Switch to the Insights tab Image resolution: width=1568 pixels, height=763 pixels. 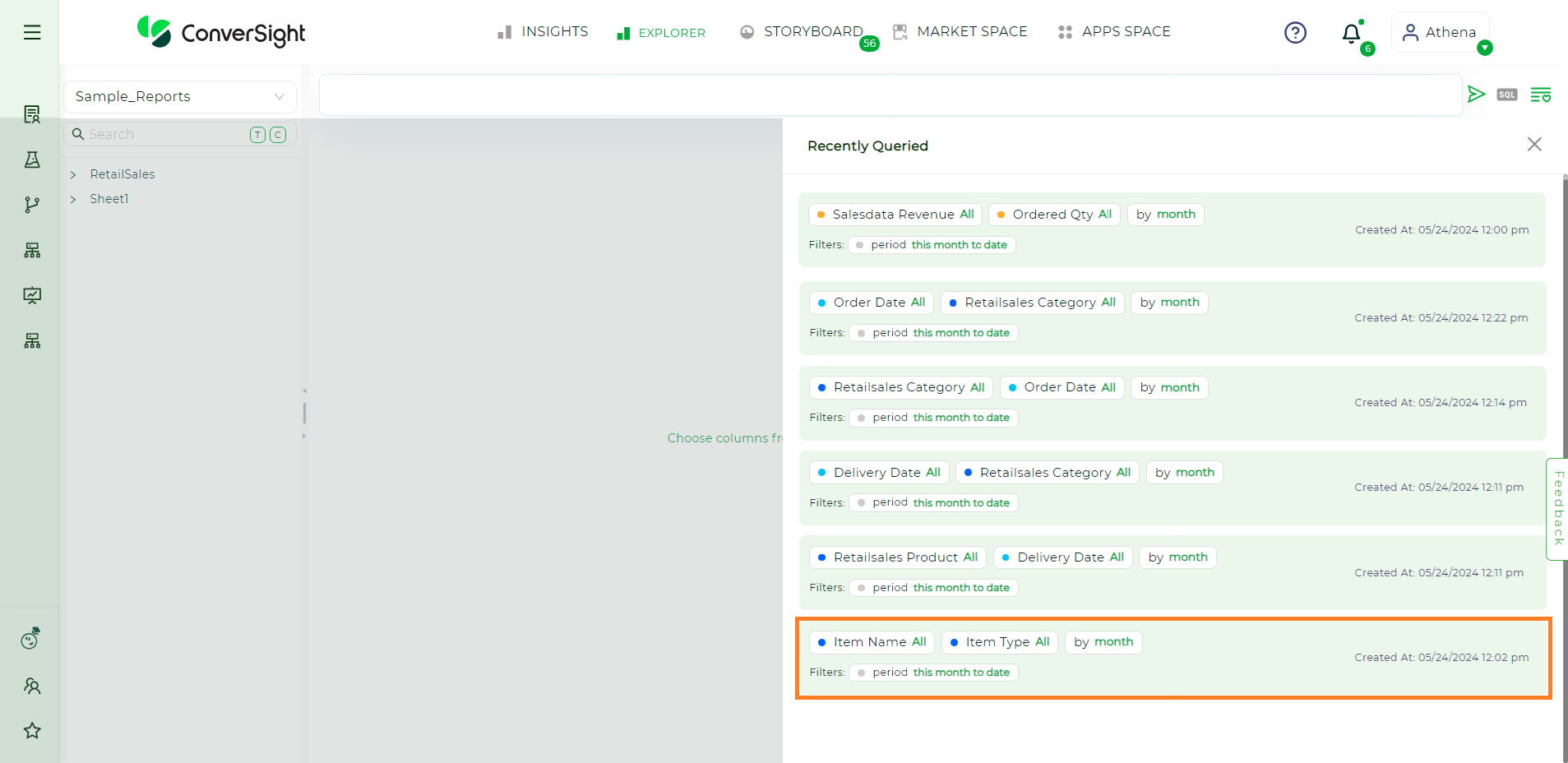point(543,32)
